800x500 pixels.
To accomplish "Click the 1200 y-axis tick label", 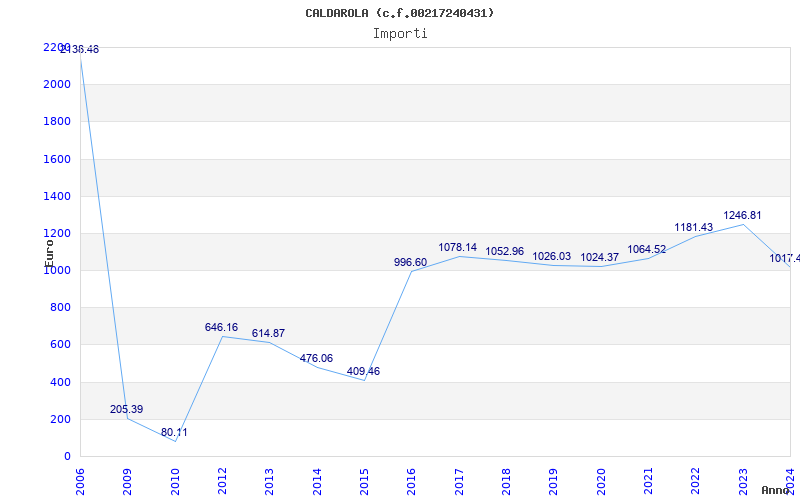I will coord(57,234).
